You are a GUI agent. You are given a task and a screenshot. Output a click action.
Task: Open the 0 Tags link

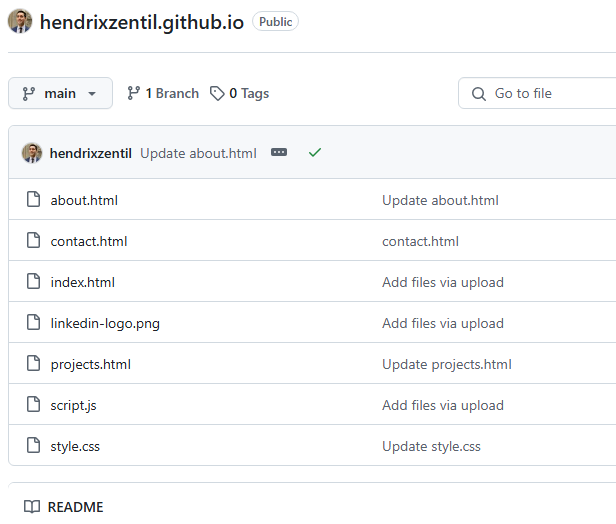click(249, 93)
